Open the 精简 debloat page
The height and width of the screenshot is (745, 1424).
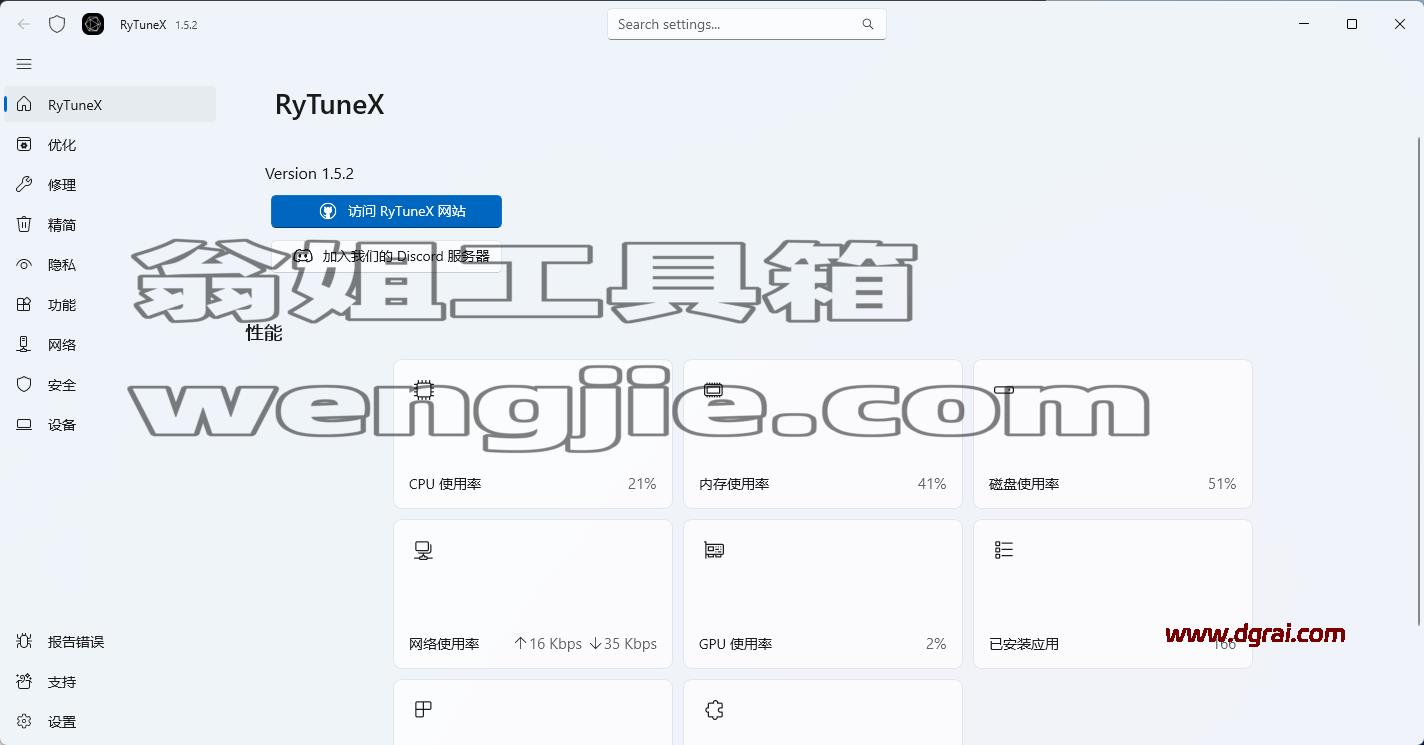110,224
